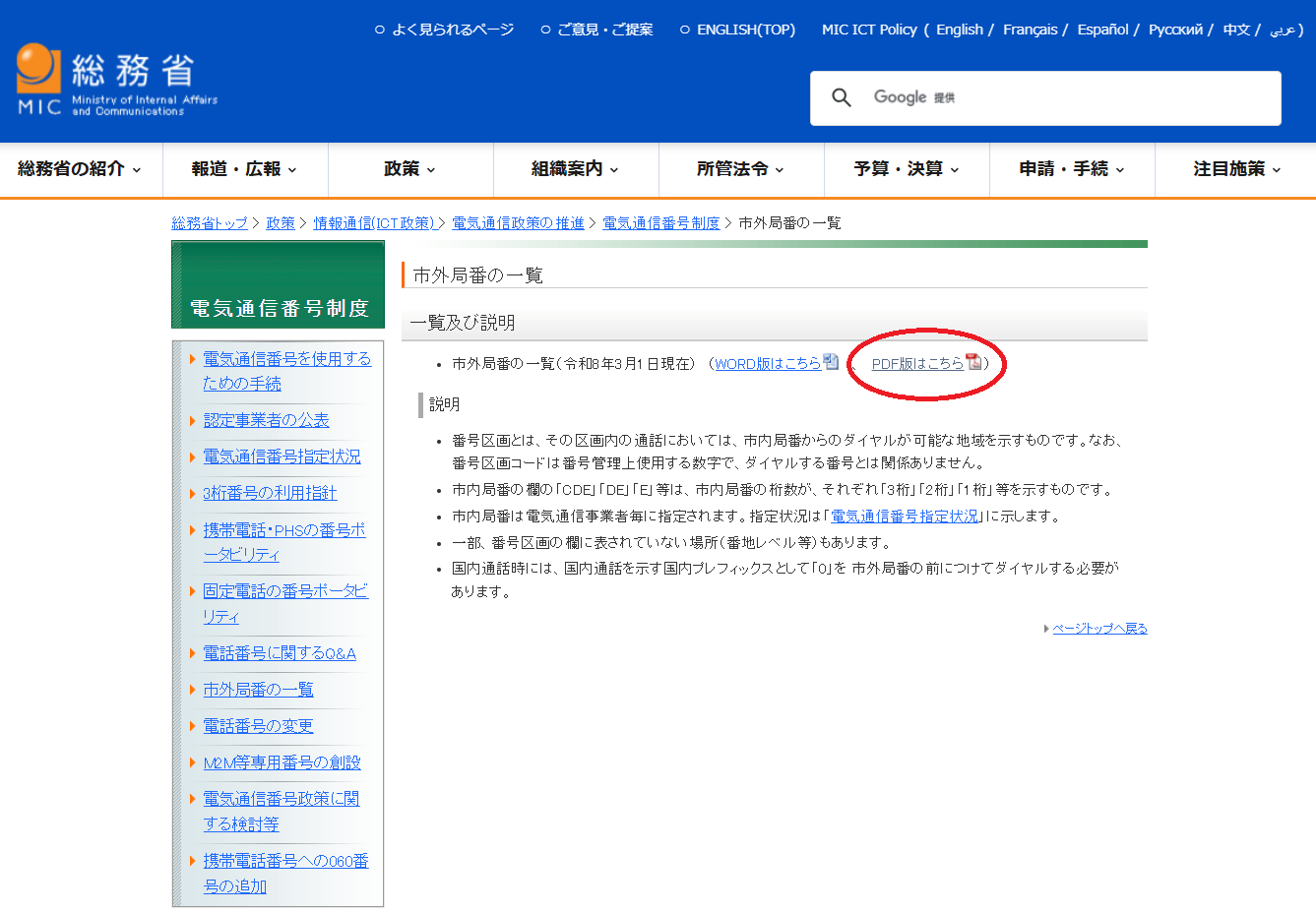Expand the 所管法令 navigation menu
Viewport: 1316px width, 913px height.
coord(741,169)
